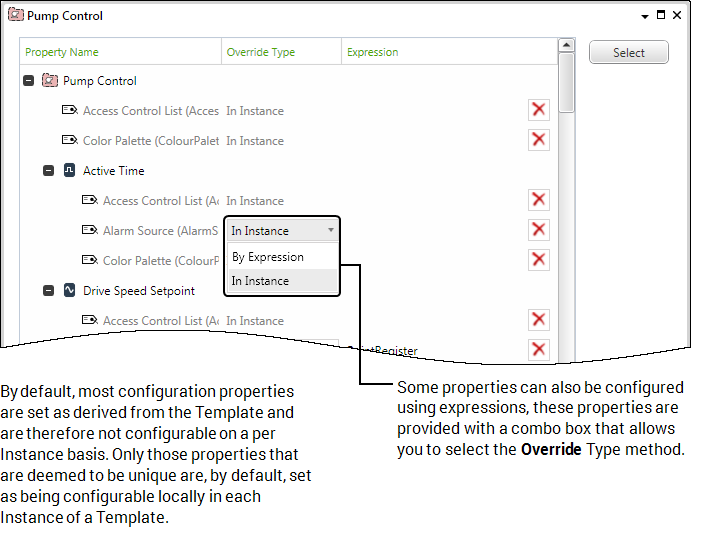The width and height of the screenshot is (702, 550).
Task: Click red X on Pump Control Access Control List row
Action: [x=539, y=110]
